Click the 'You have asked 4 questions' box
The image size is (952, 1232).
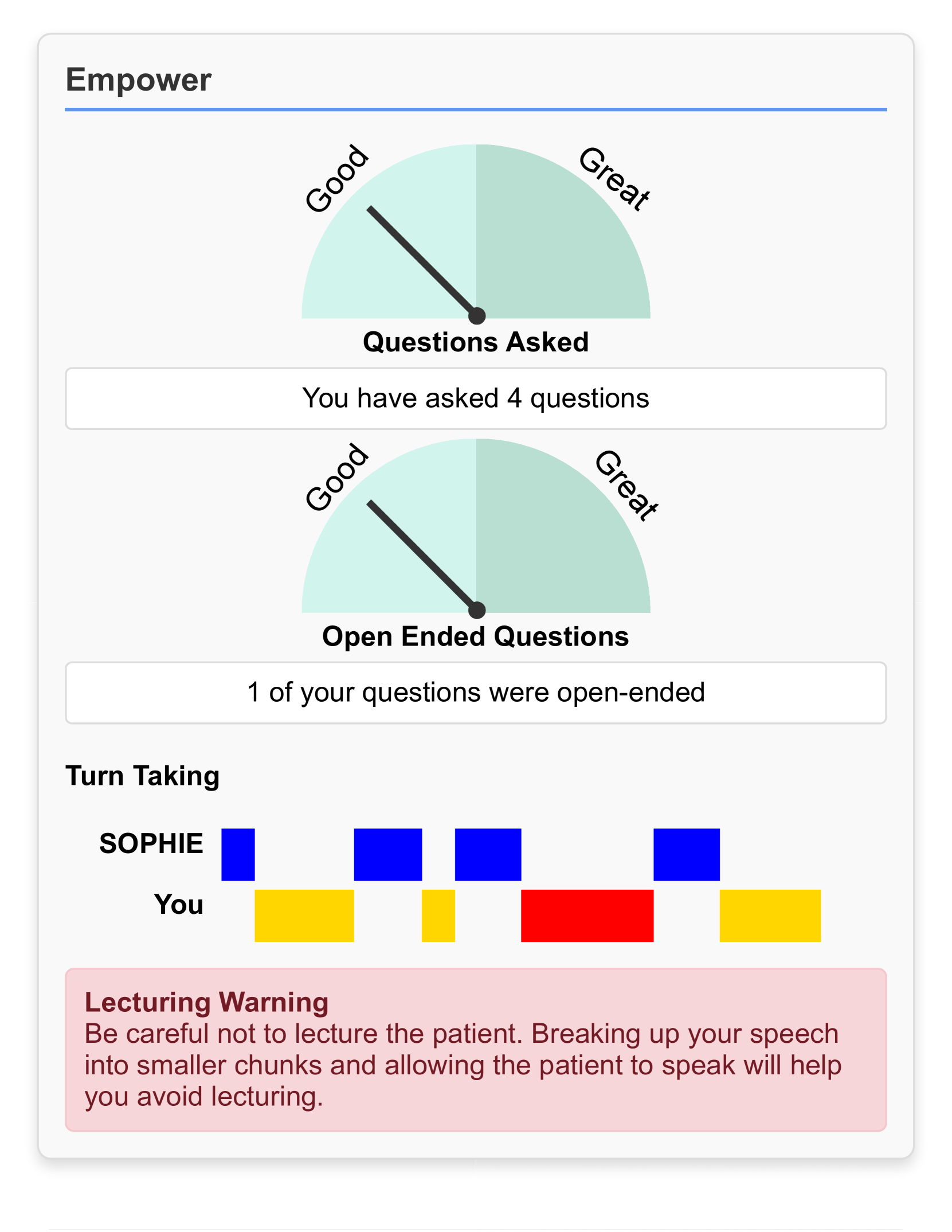click(476, 398)
